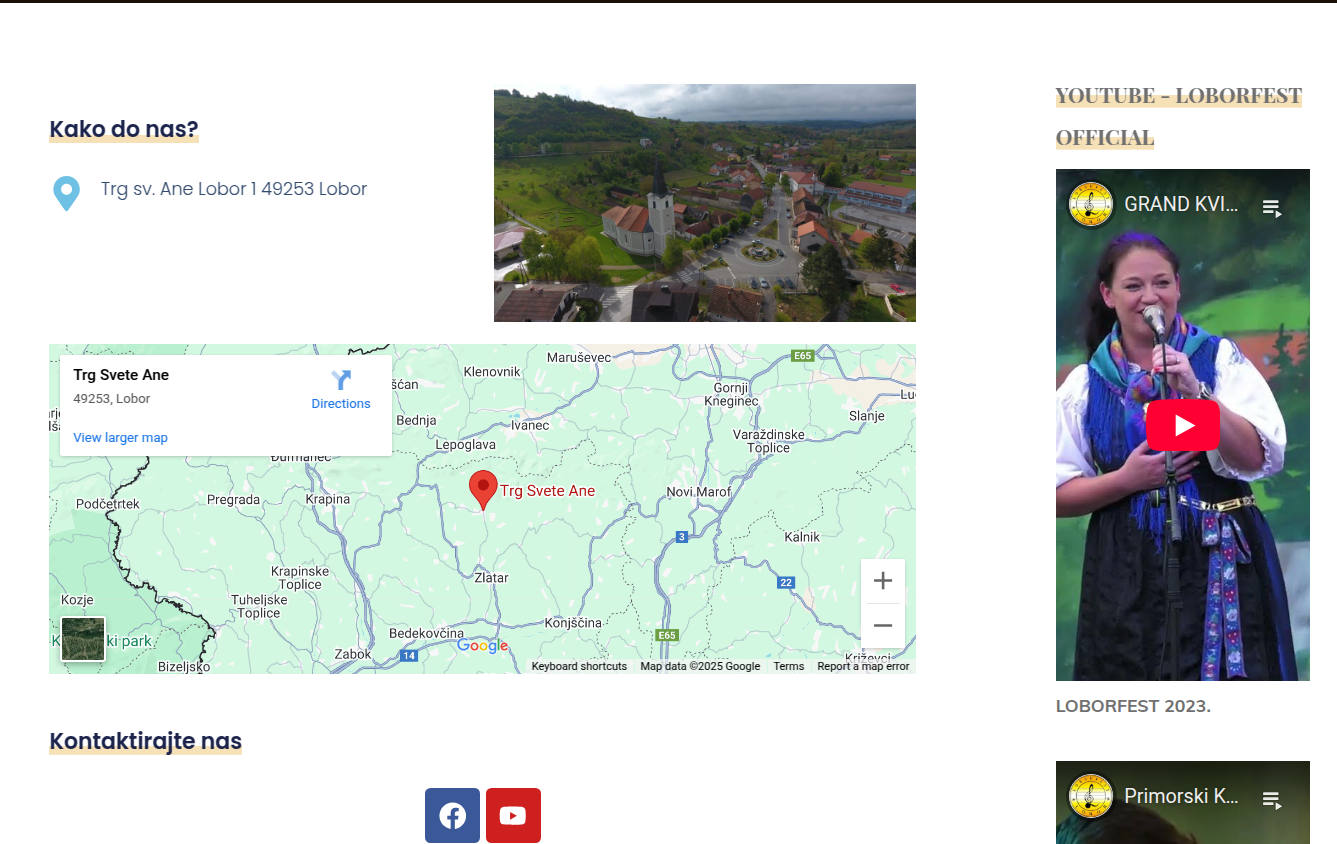Open Keyboard shortcuts on the map
This screenshot has height=844, width=1337.
[x=579, y=666]
